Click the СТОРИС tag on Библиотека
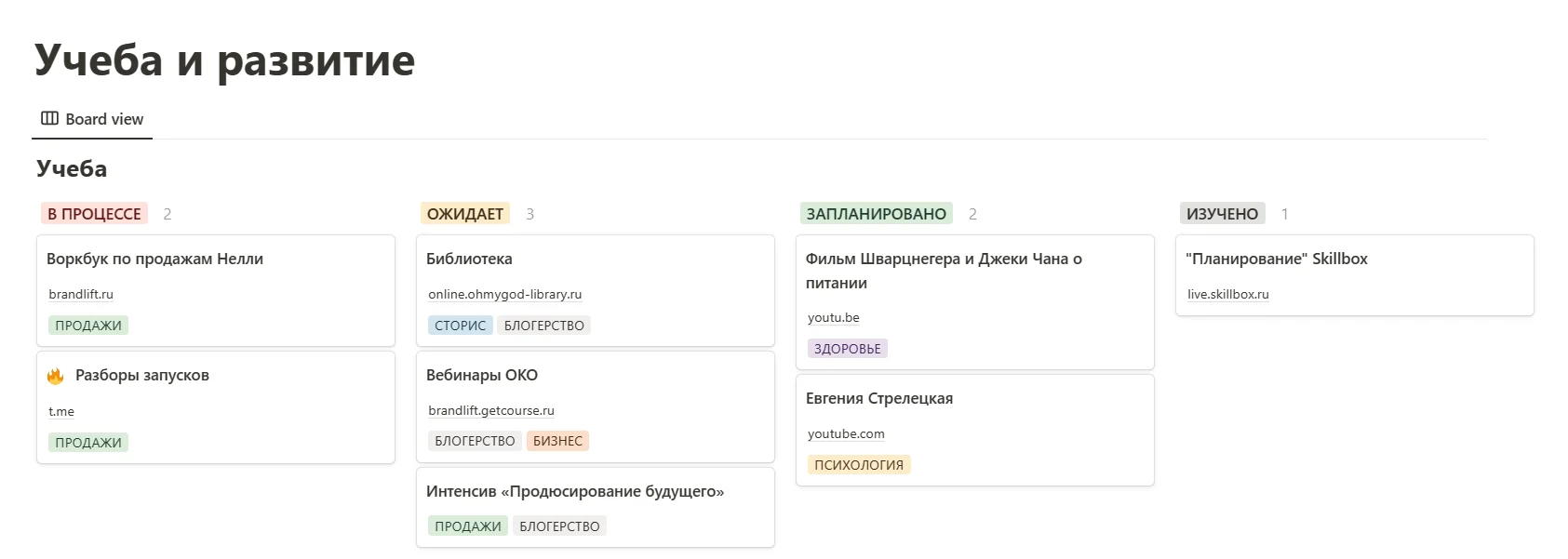This screenshot has height=559, width=1568. (460, 326)
